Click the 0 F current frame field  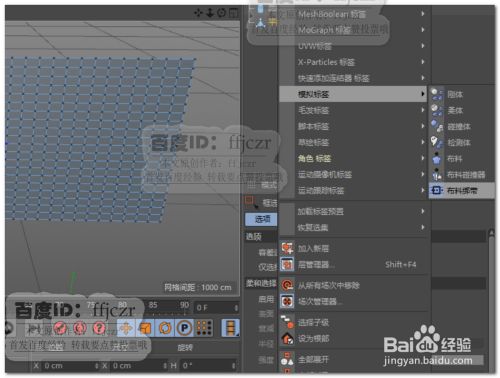tap(217, 308)
